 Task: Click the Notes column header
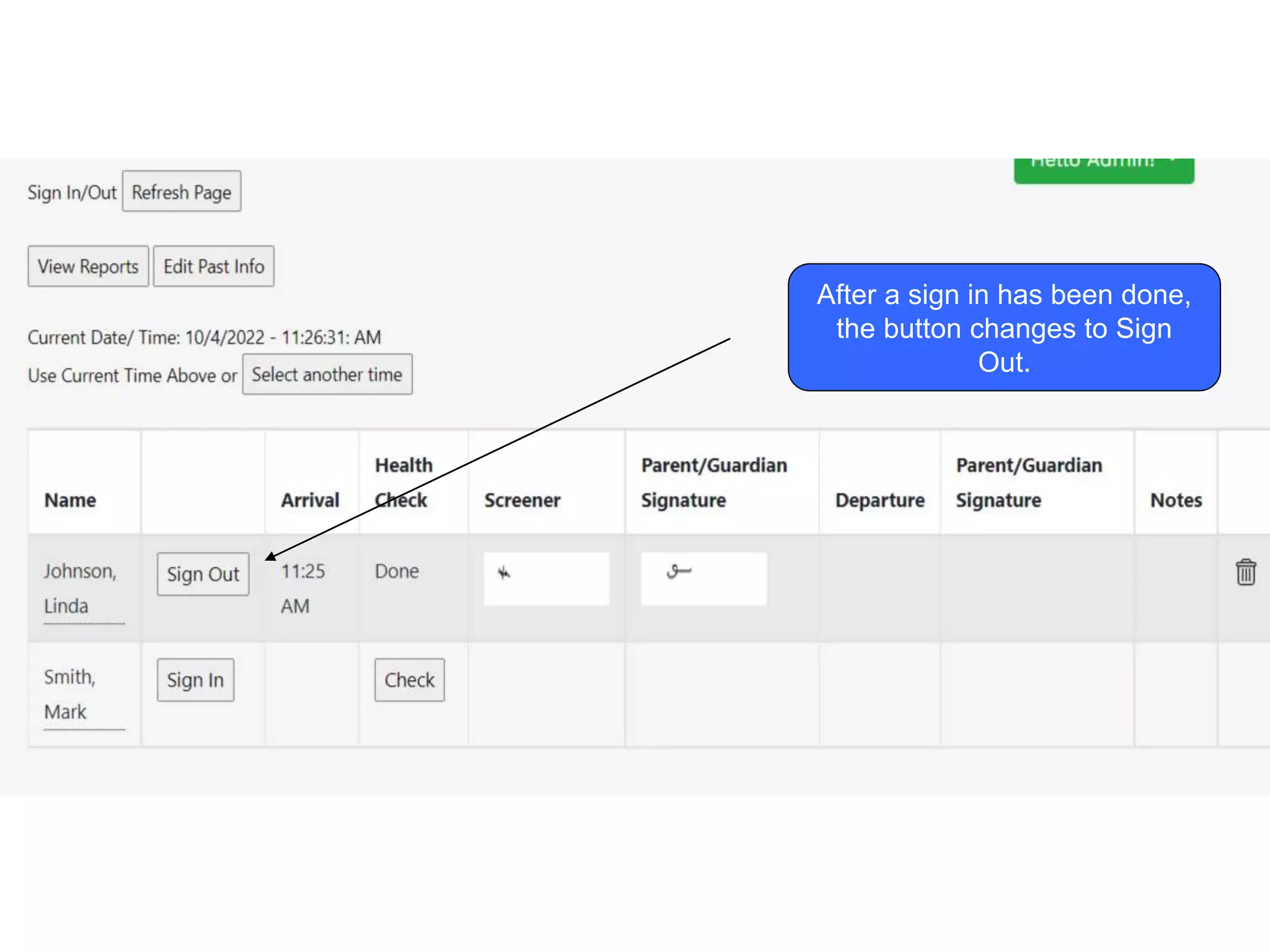[1176, 500]
